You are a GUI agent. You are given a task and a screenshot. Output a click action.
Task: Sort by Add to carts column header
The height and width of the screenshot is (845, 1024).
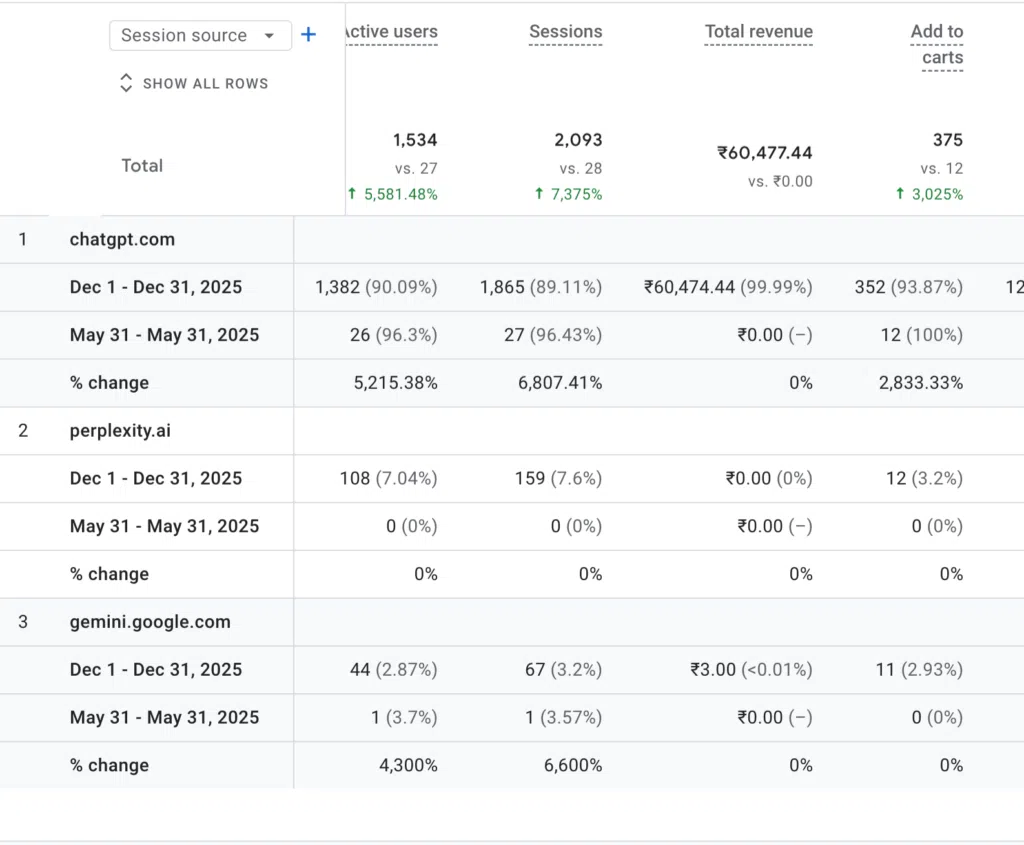(x=937, y=44)
